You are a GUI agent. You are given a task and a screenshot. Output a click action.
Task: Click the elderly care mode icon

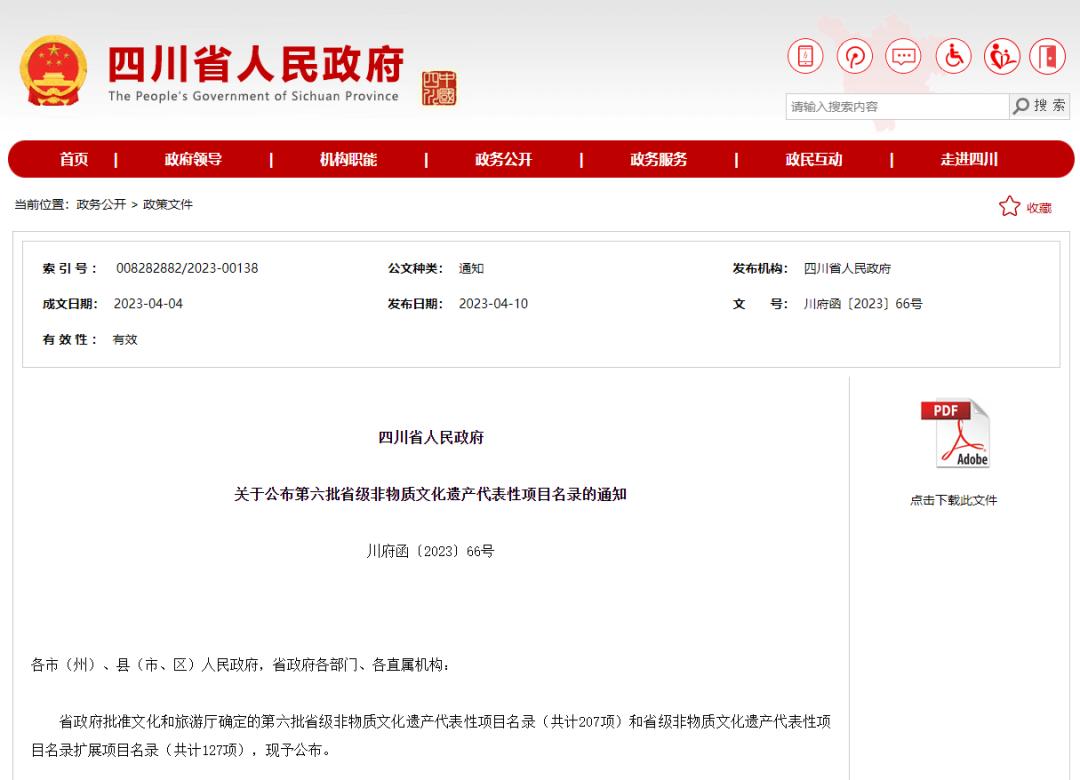[1001, 56]
